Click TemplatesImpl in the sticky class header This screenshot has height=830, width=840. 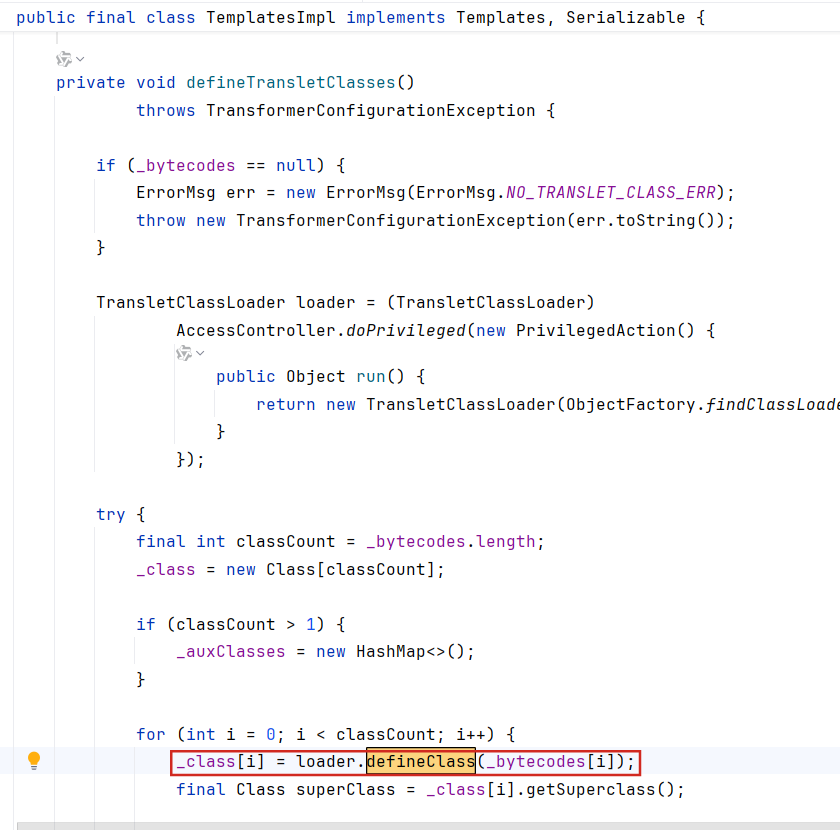point(271,18)
